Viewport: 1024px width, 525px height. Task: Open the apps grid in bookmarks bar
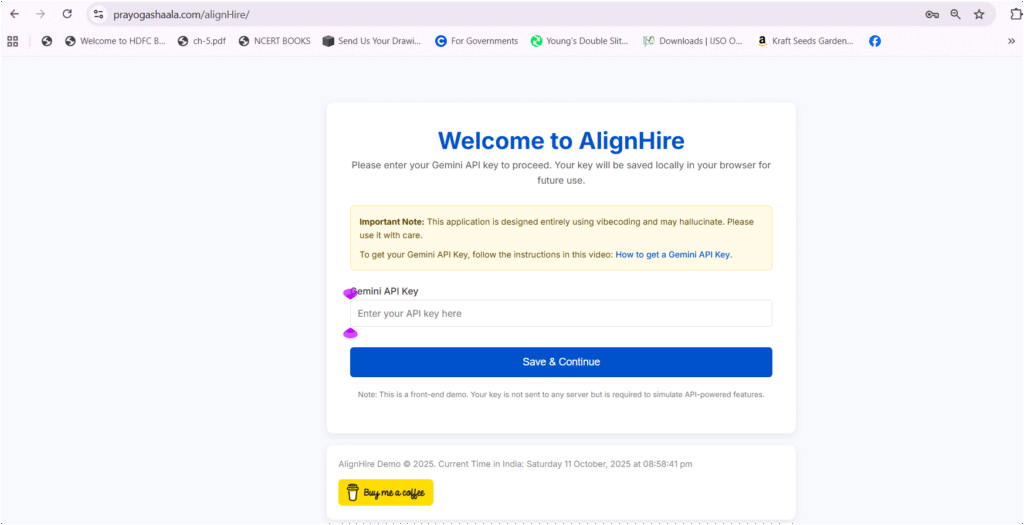(x=13, y=41)
